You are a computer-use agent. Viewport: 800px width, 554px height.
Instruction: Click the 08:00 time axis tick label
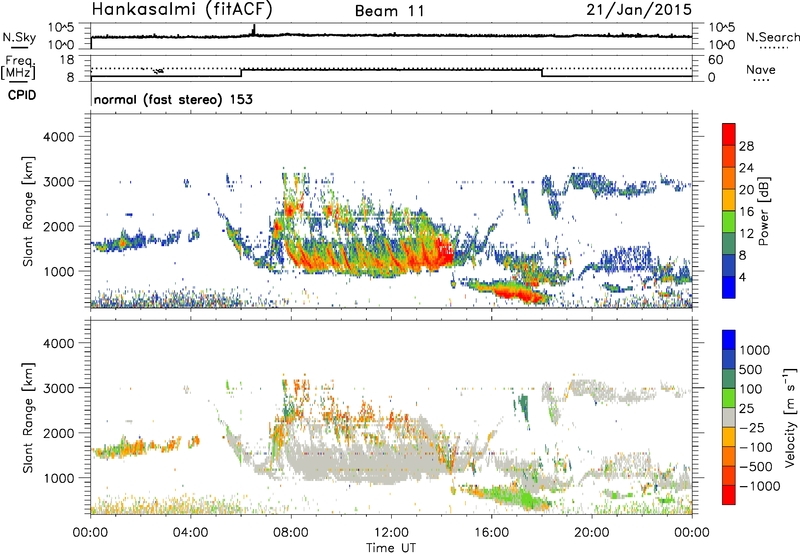291,533
